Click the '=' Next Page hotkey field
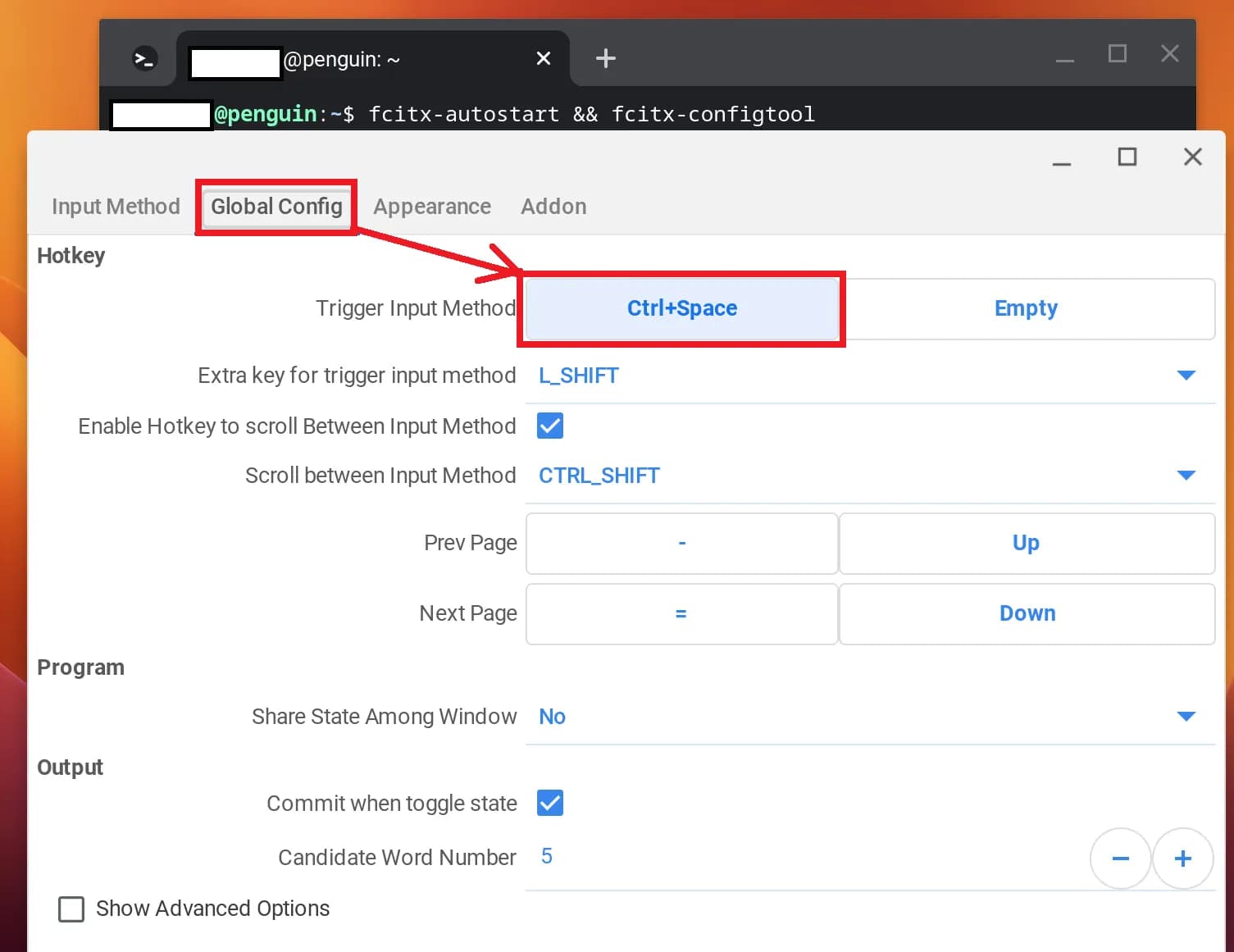 click(681, 613)
